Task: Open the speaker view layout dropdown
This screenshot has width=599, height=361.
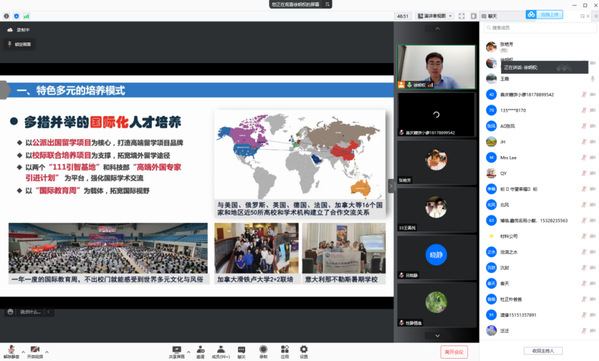Action: pyautogui.click(x=435, y=16)
